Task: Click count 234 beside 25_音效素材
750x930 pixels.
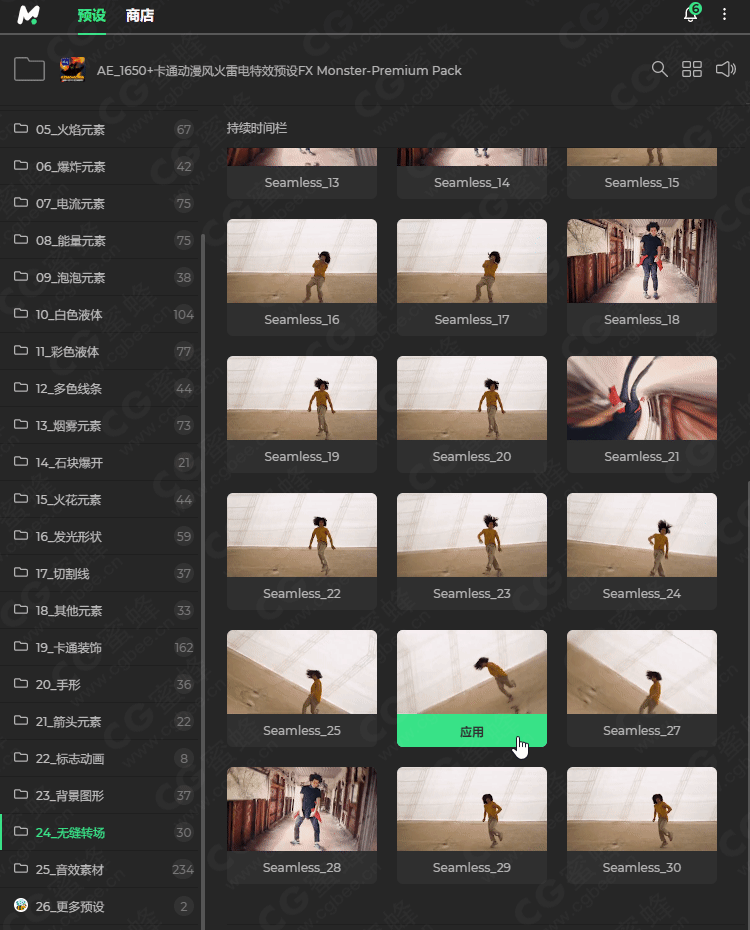Action: coord(183,870)
